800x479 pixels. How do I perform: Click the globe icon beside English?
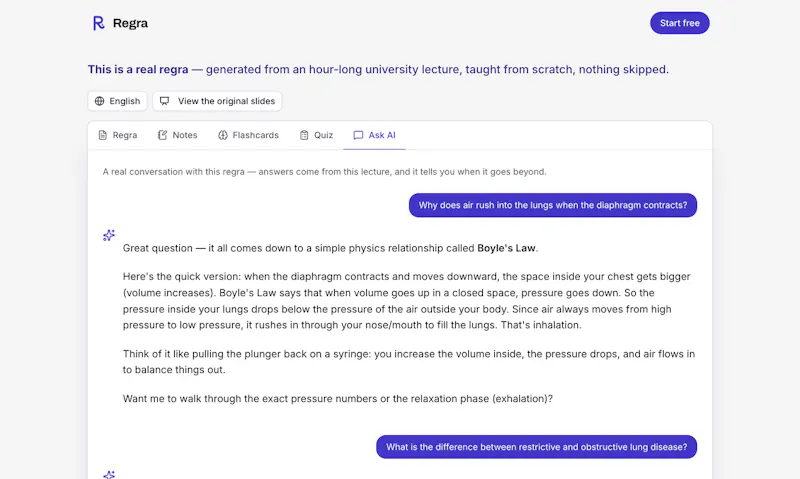coord(99,101)
